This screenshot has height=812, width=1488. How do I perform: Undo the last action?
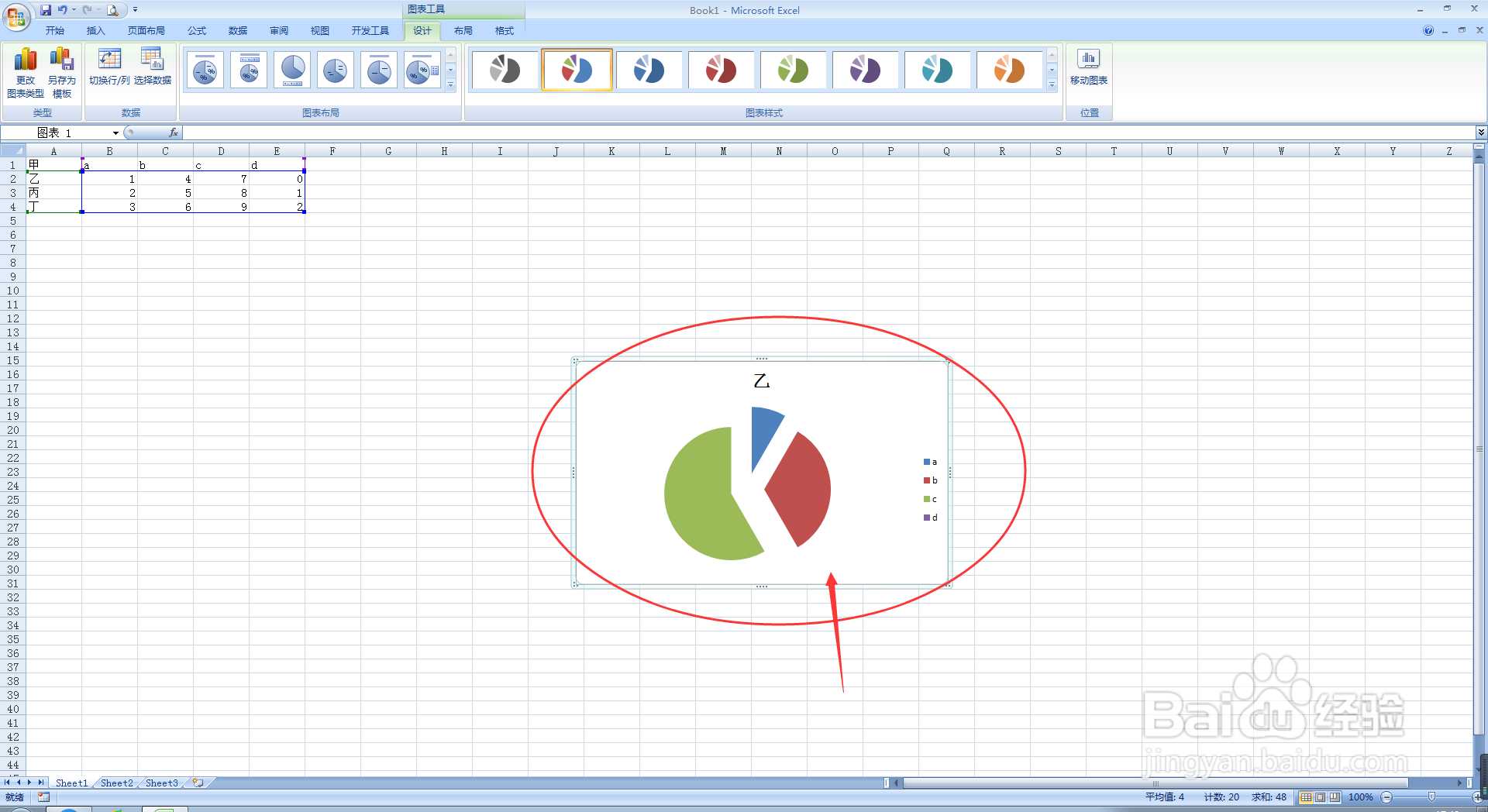(x=62, y=10)
